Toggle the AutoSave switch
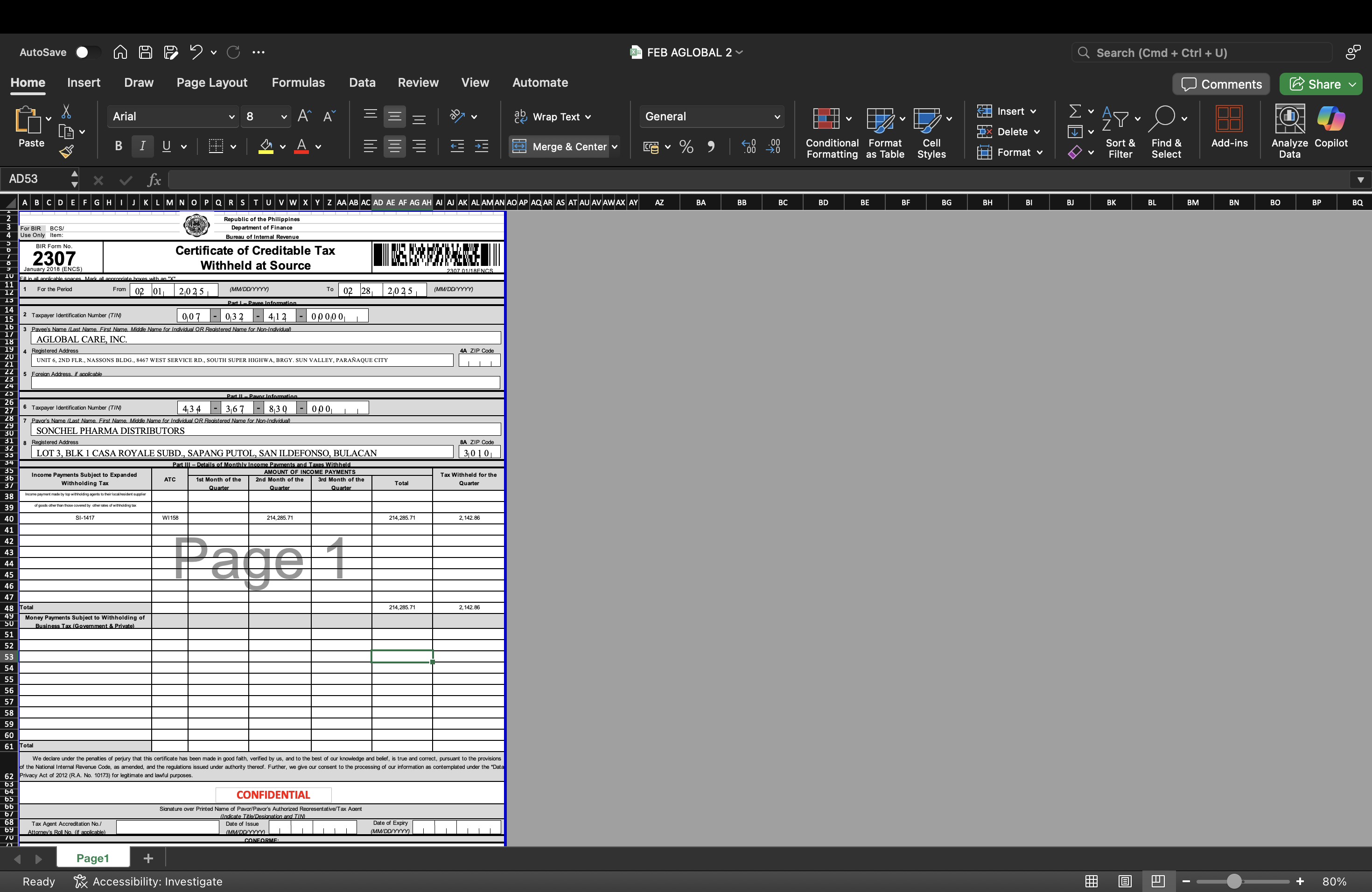1372x892 pixels. [88, 52]
